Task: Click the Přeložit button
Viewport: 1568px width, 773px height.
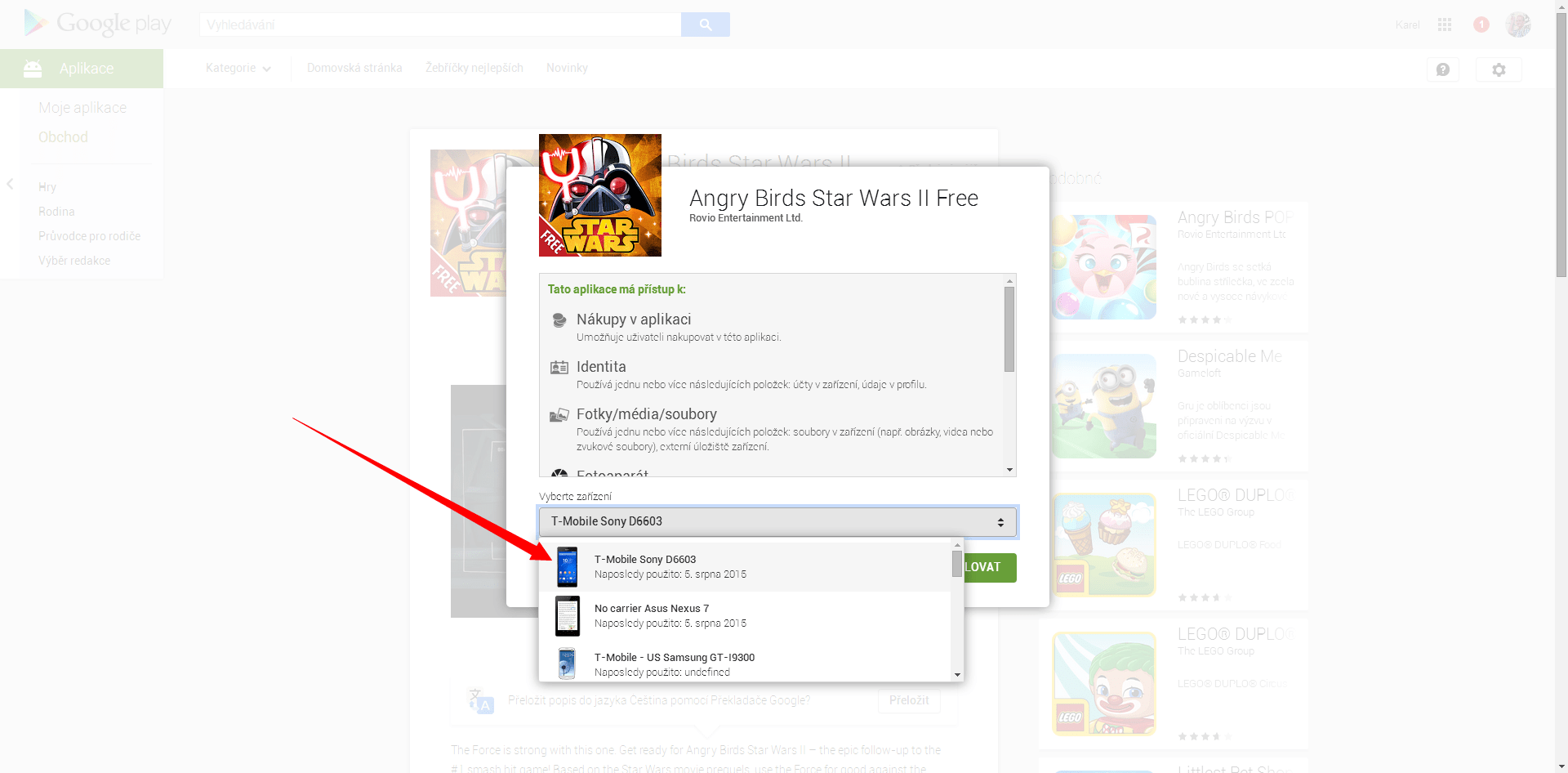Action: click(909, 700)
